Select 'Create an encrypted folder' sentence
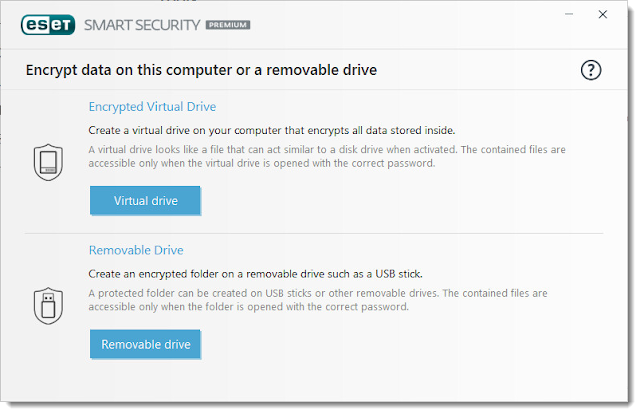The height and width of the screenshot is (414, 640). [255, 274]
